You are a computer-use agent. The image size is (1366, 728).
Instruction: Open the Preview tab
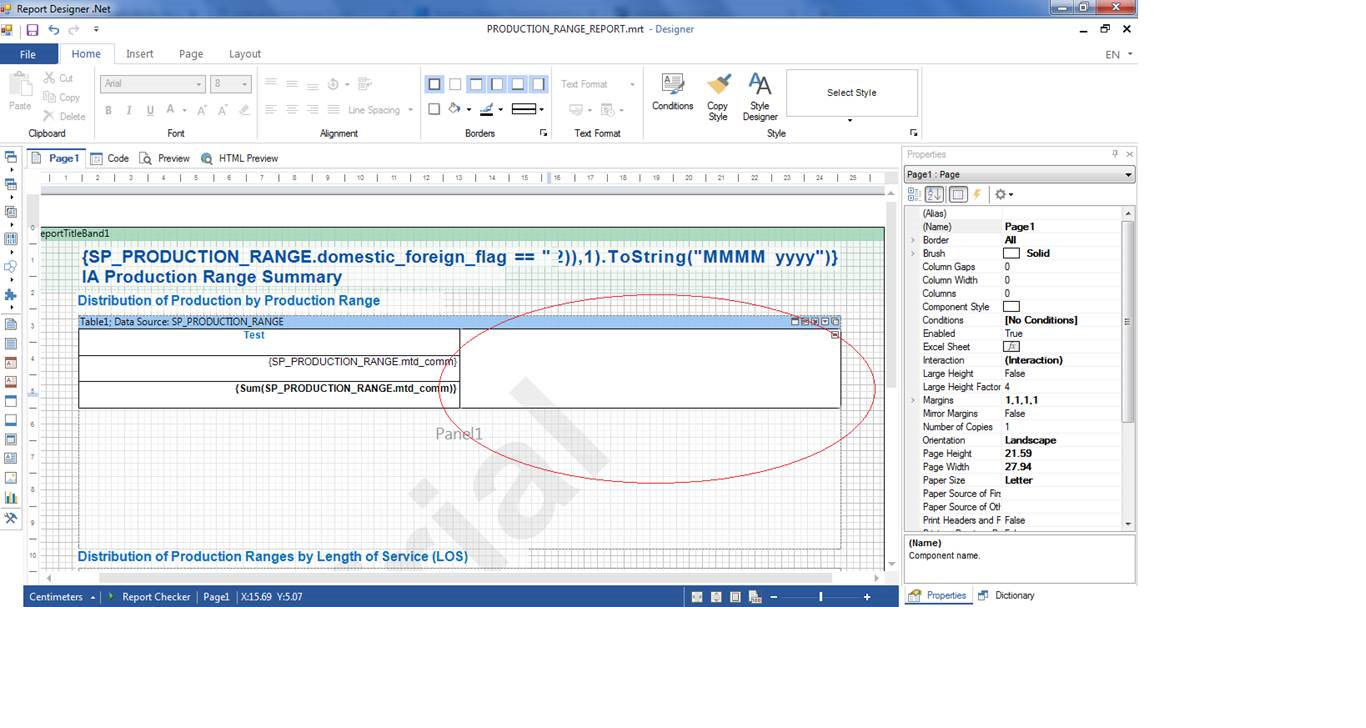pos(165,158)
